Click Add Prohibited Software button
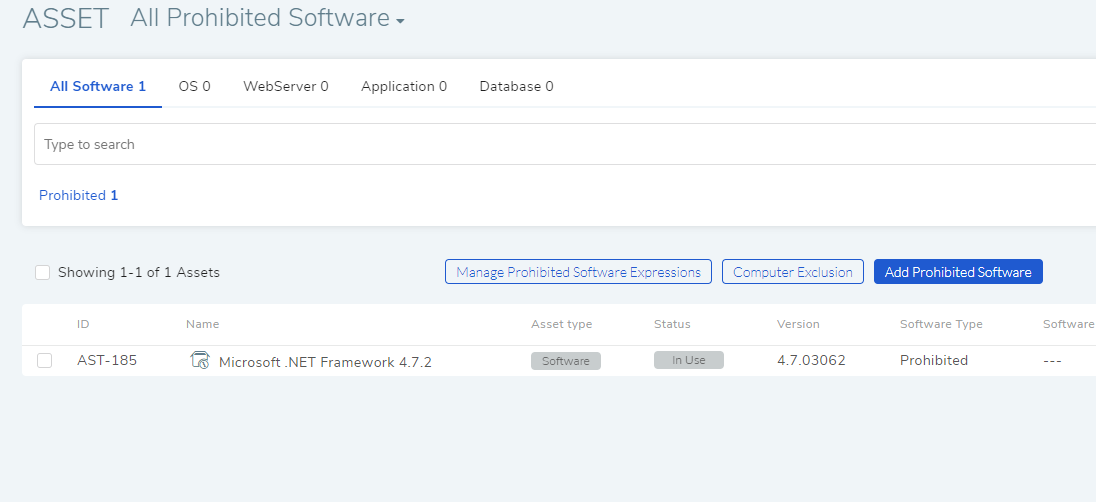The image size is (1096, 502). point(958,272)
